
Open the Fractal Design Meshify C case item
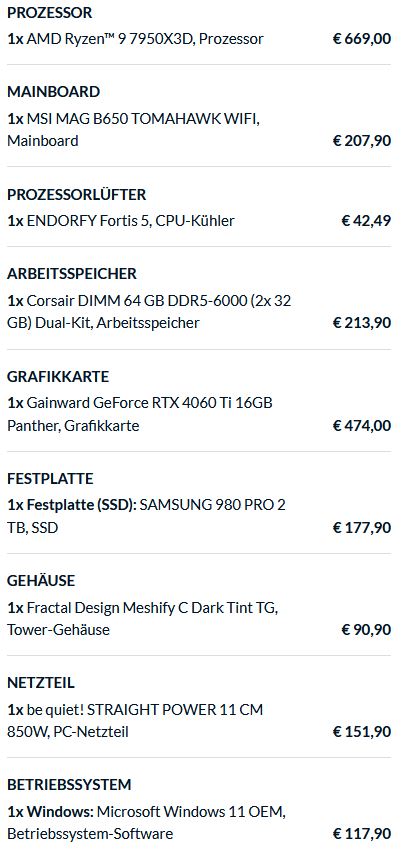click(143, 619)
